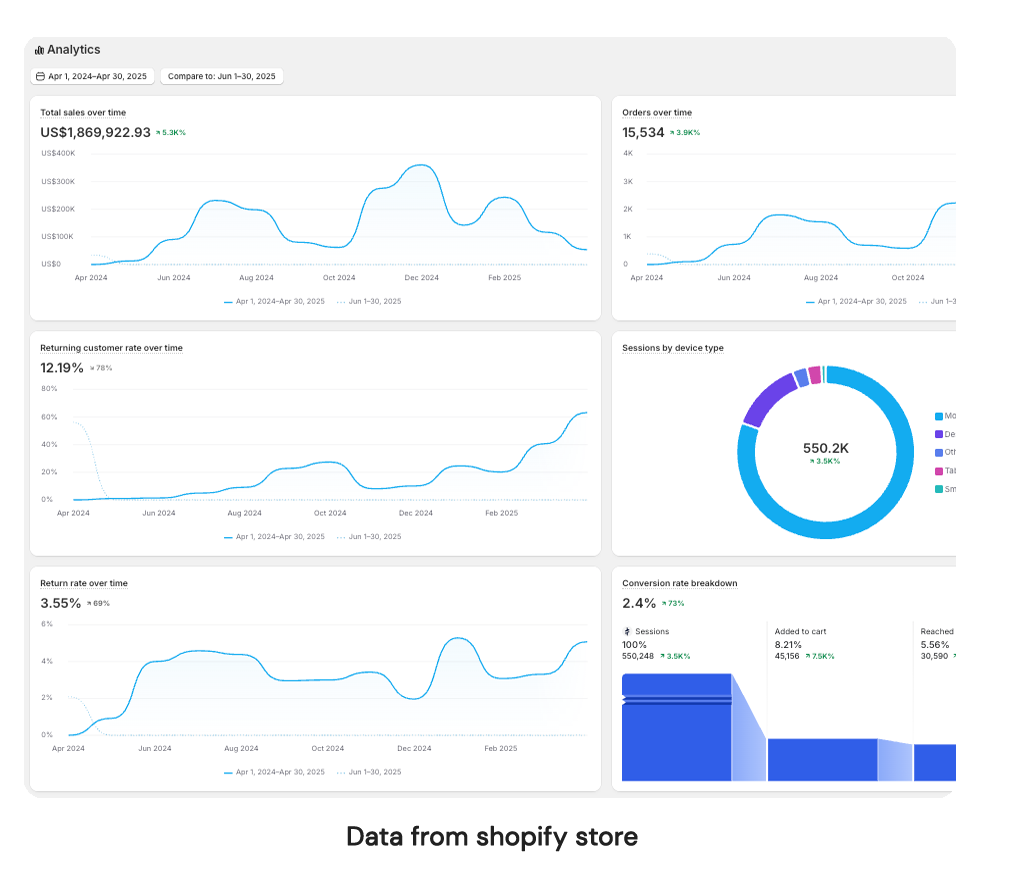Open the Returning customer rate over time report
Screen dimensions: 1012x874
point(111,348)
